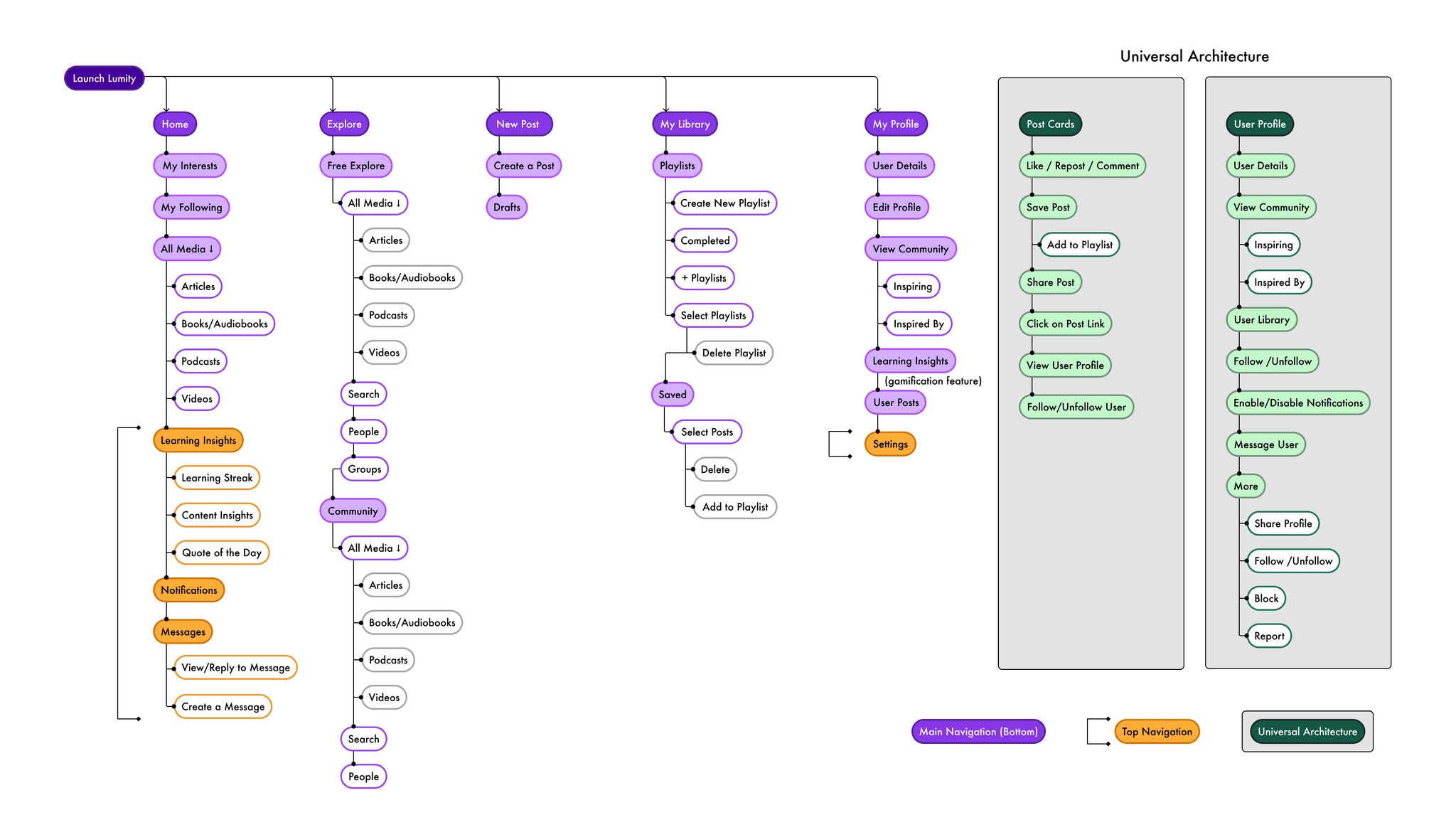The height and width of the screenshot is (832, 1456).
Task: Click the Create a Message node
Action: coord(223,707)
